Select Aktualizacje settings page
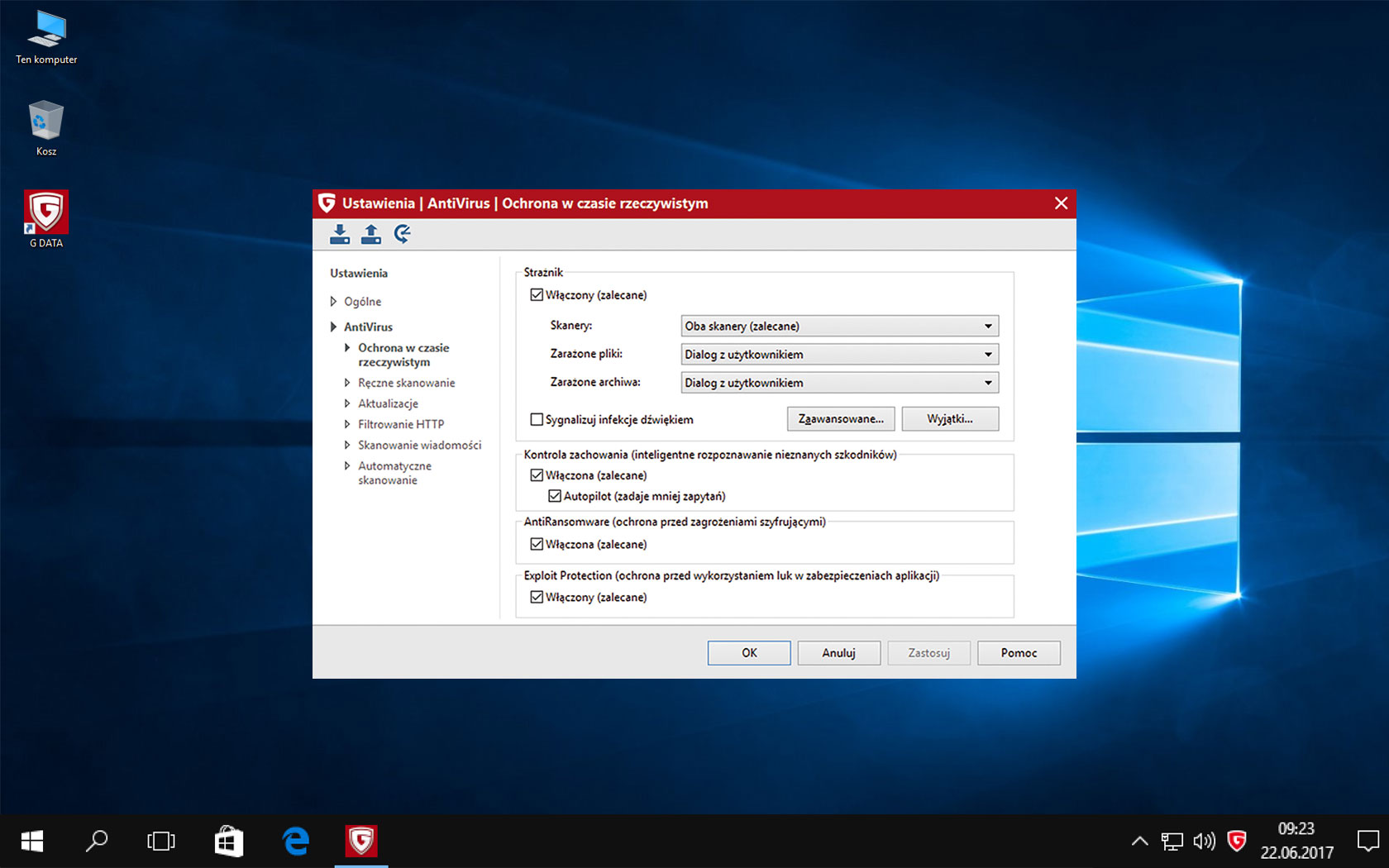 coord(388,403)
